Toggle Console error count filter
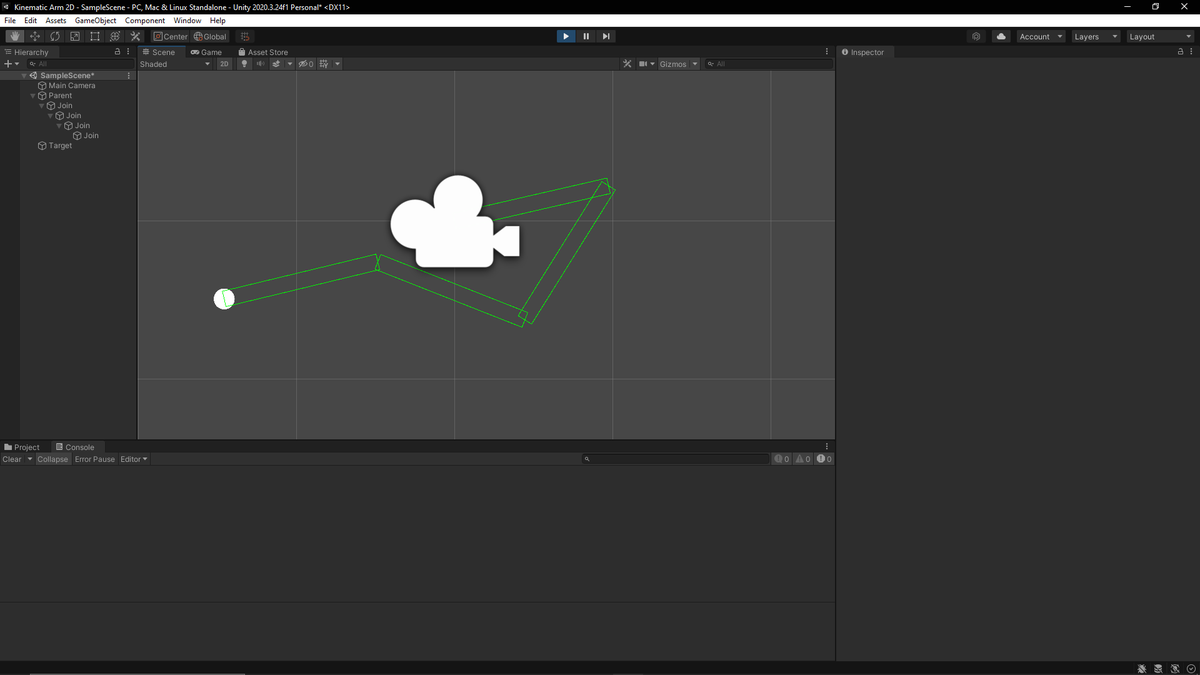Image resolution: width=1200 pixels, height=675 pixels. [x=824, y=459]
